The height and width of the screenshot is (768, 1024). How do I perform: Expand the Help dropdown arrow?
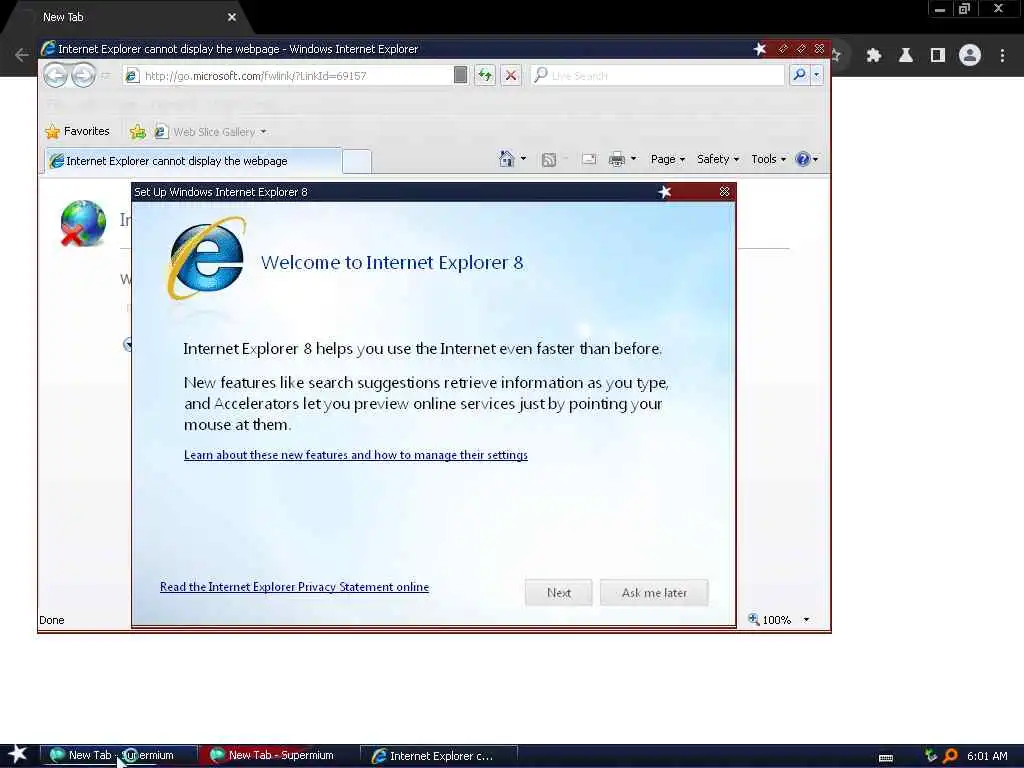(816, 159)
